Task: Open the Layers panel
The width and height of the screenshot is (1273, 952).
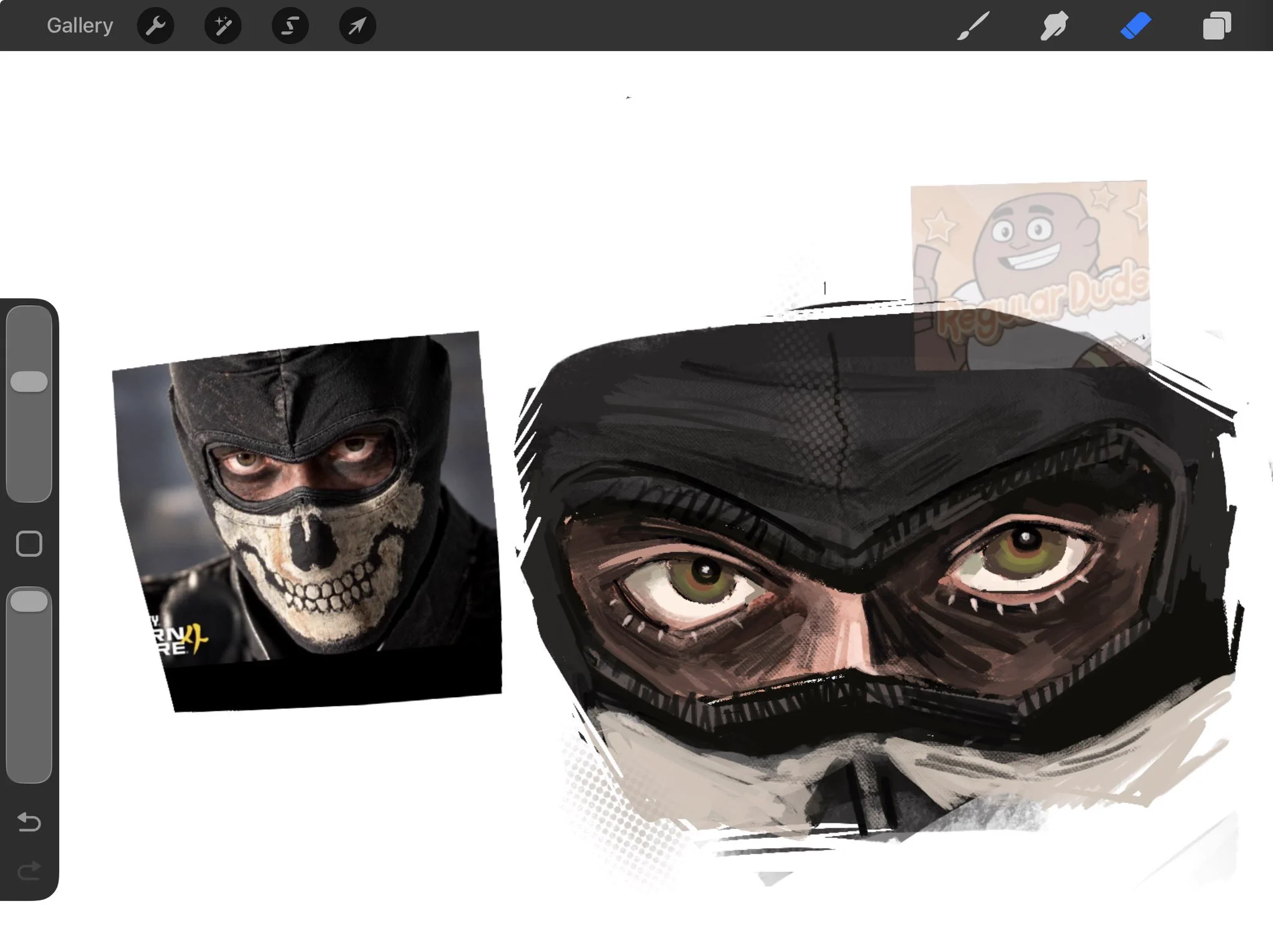Action: [1216, 26]
